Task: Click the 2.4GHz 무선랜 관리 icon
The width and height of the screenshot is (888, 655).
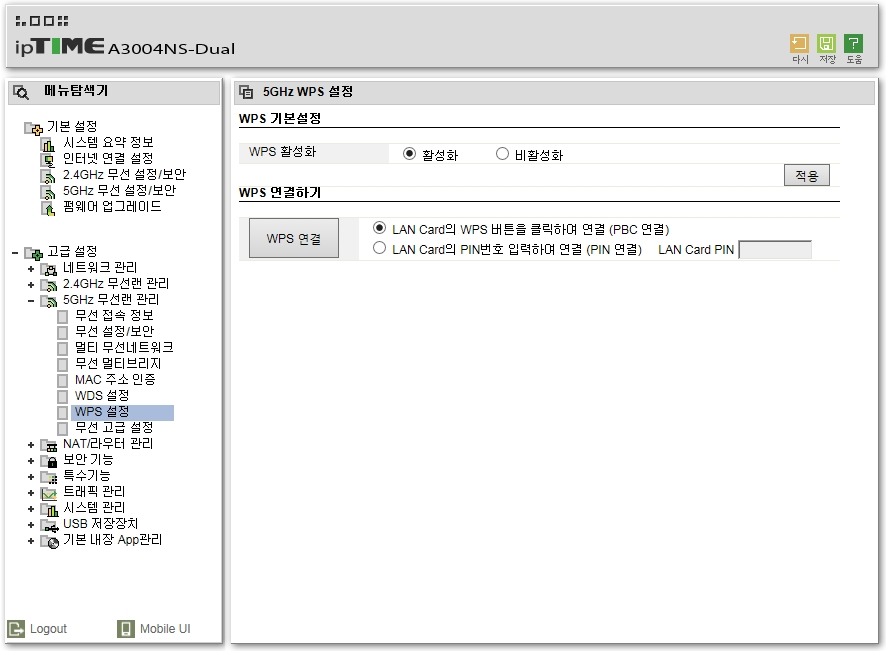Action: [x=49, y=285]
